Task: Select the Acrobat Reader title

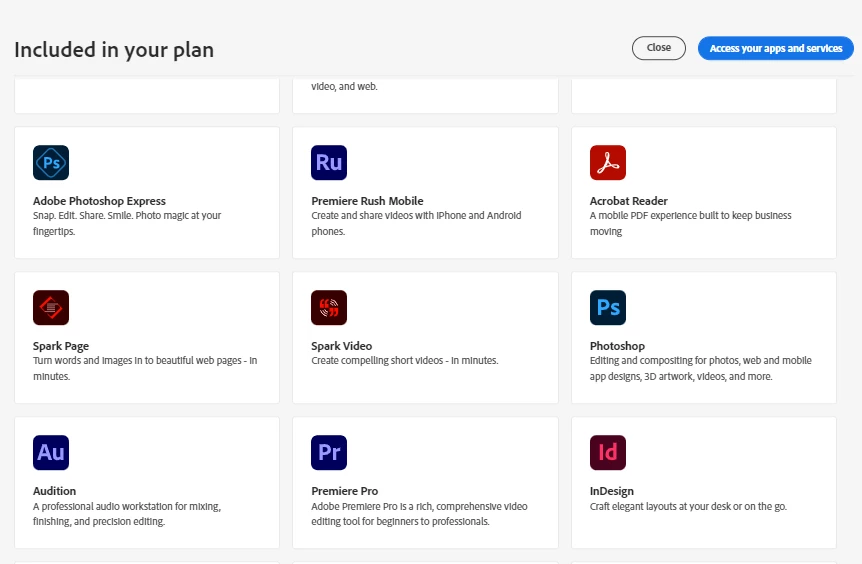Action: coord(628,201)
